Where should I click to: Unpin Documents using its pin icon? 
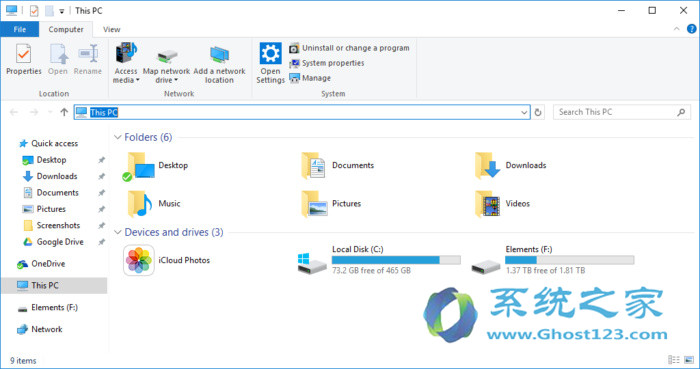(101, 193)
